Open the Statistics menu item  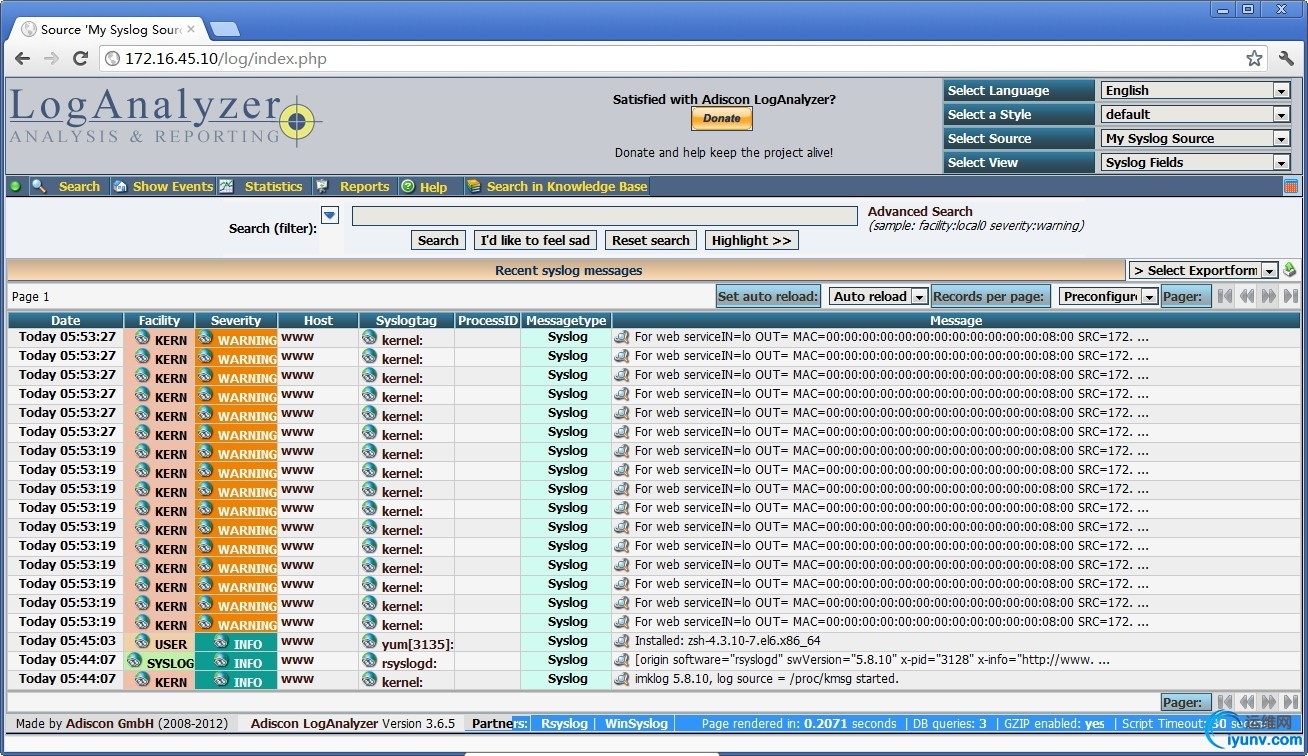click(x=273, y=186)
